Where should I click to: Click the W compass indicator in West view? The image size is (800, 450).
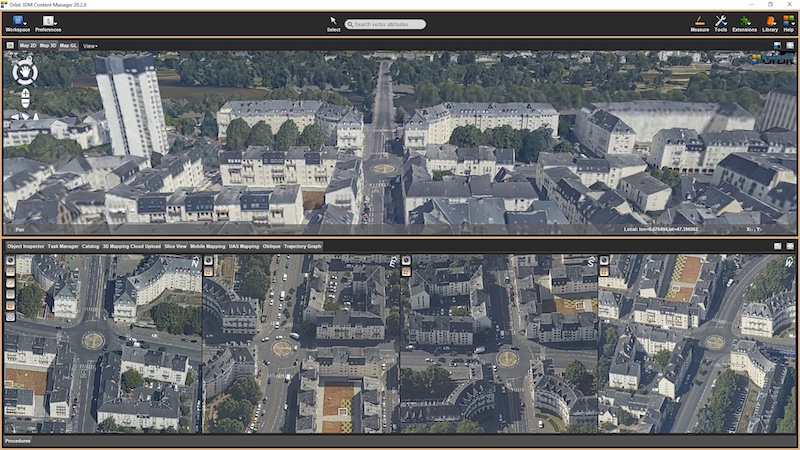coord(789,262)
